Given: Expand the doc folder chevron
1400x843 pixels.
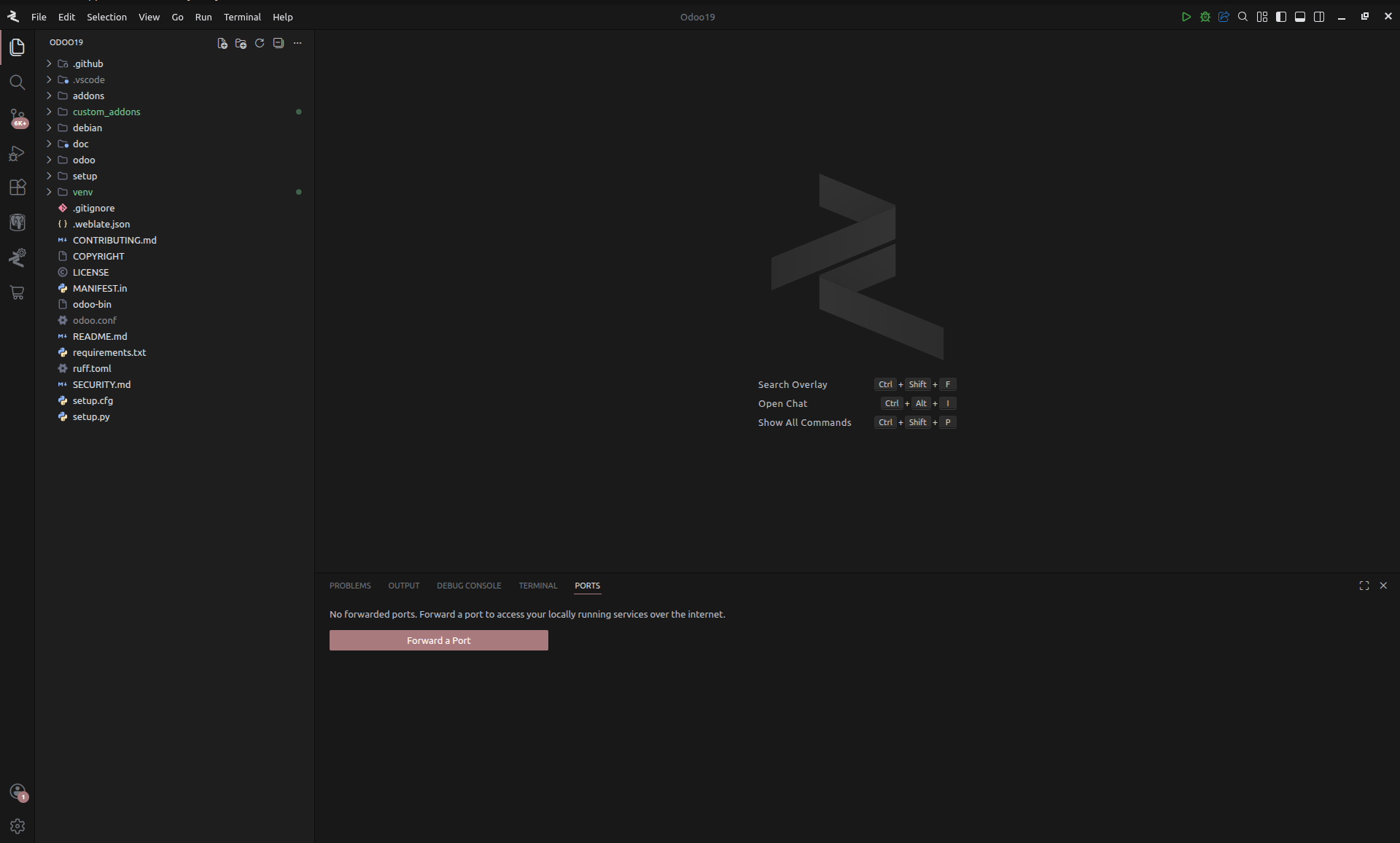Looking at the screenshot, I should (49, 144).
